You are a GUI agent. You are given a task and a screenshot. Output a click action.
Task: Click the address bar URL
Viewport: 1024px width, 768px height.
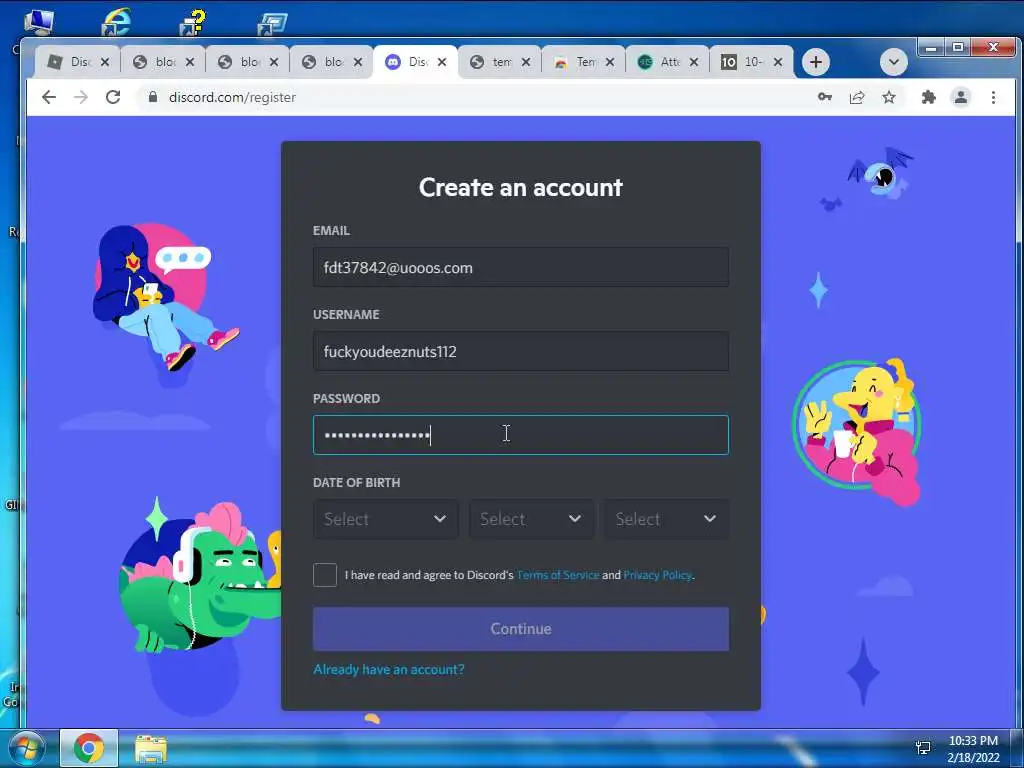point(232,97)
